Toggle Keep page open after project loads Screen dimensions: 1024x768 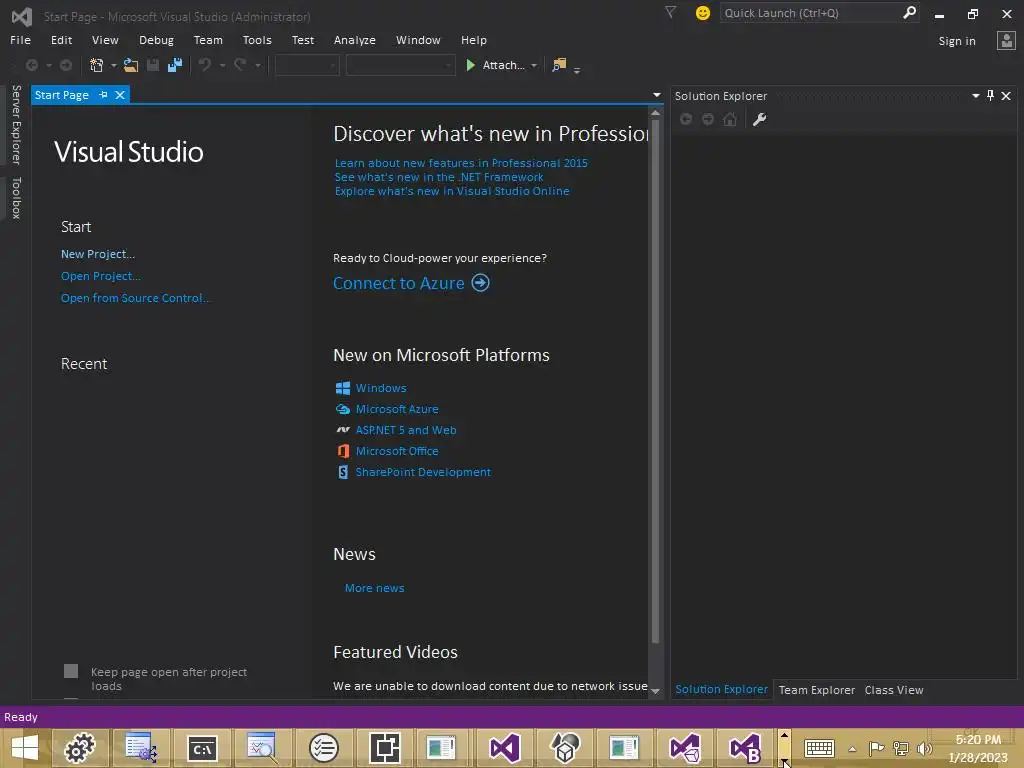(71, 671)
